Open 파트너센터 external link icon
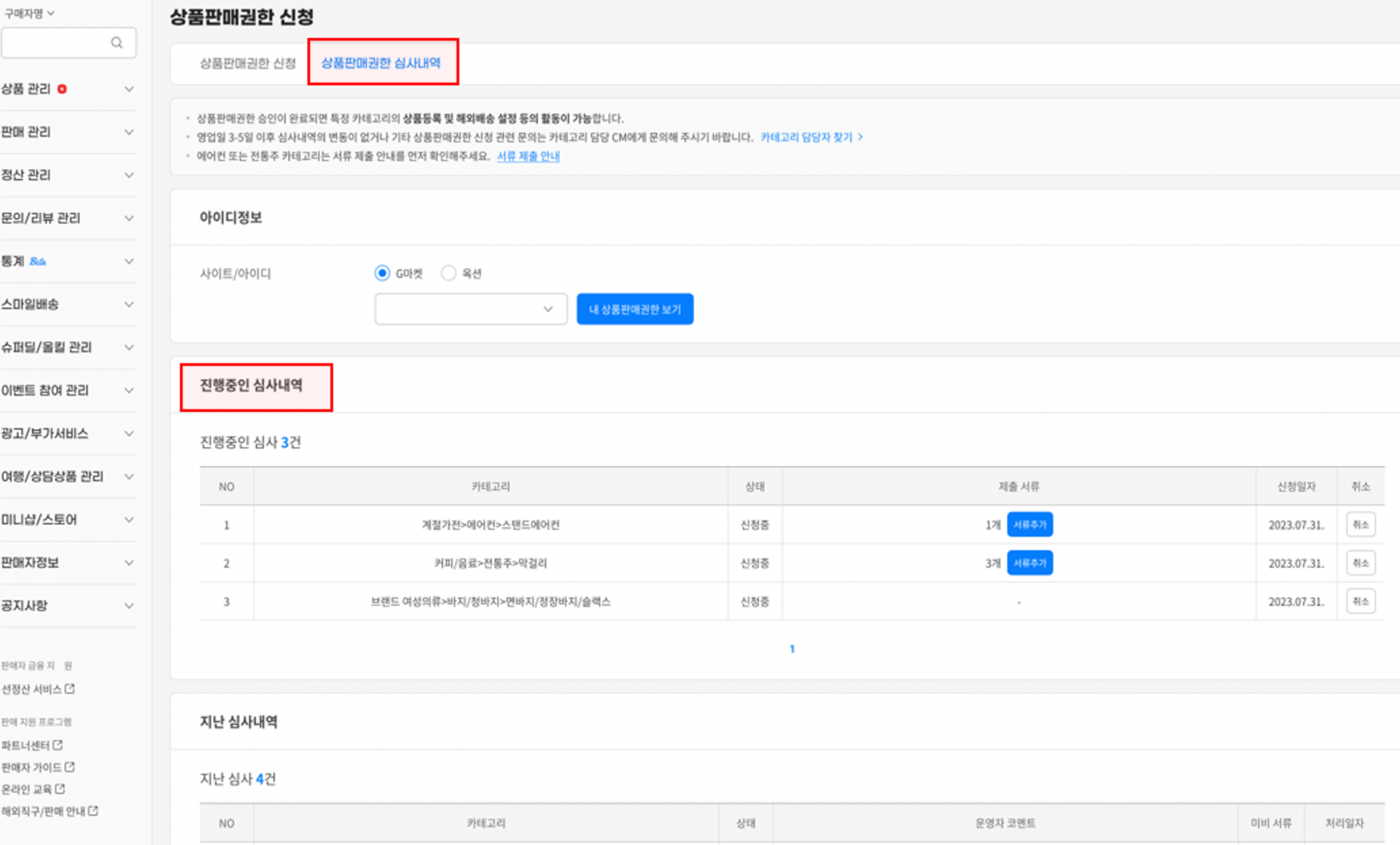The width and height of the screenshot is (1400, 845). click(58, 745)
